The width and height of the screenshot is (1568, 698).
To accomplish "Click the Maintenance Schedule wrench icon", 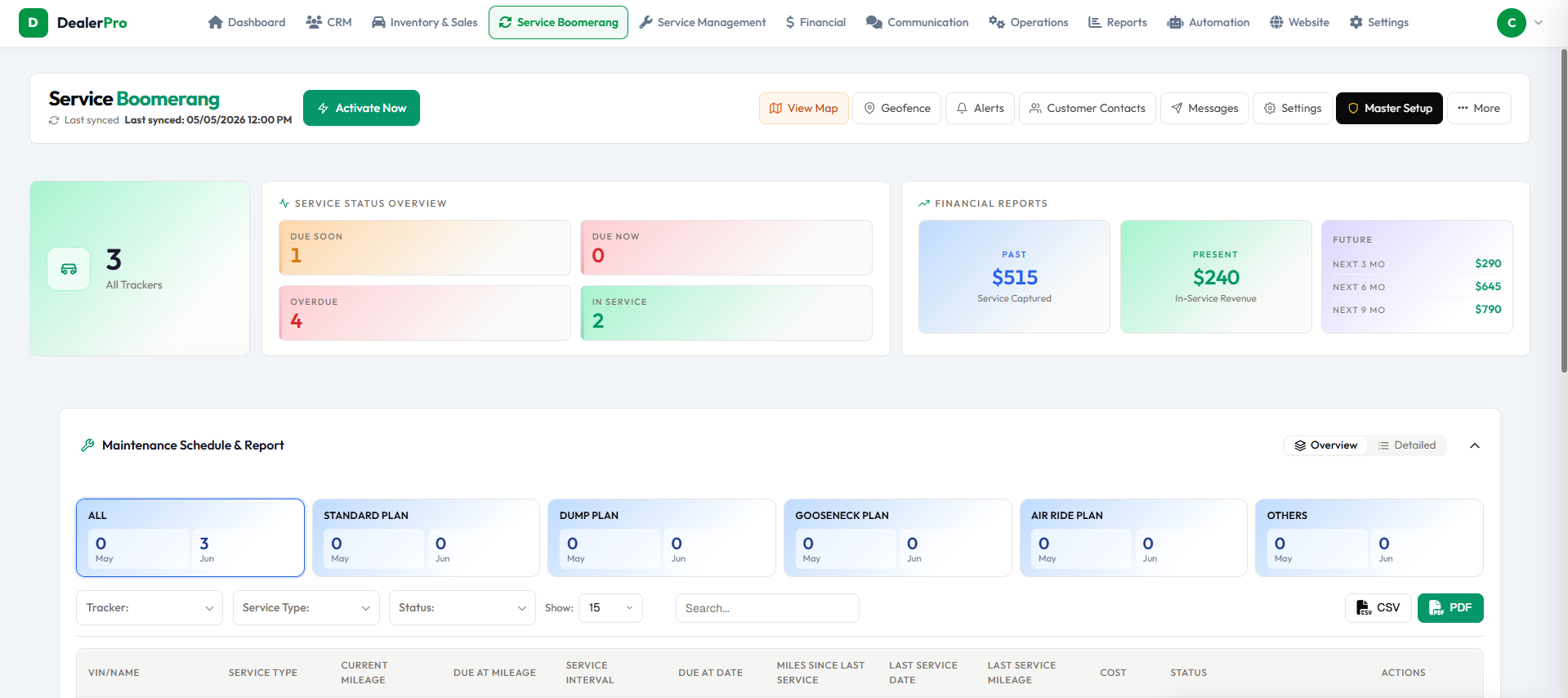I will pyautogui.click(x=87, y=445).
